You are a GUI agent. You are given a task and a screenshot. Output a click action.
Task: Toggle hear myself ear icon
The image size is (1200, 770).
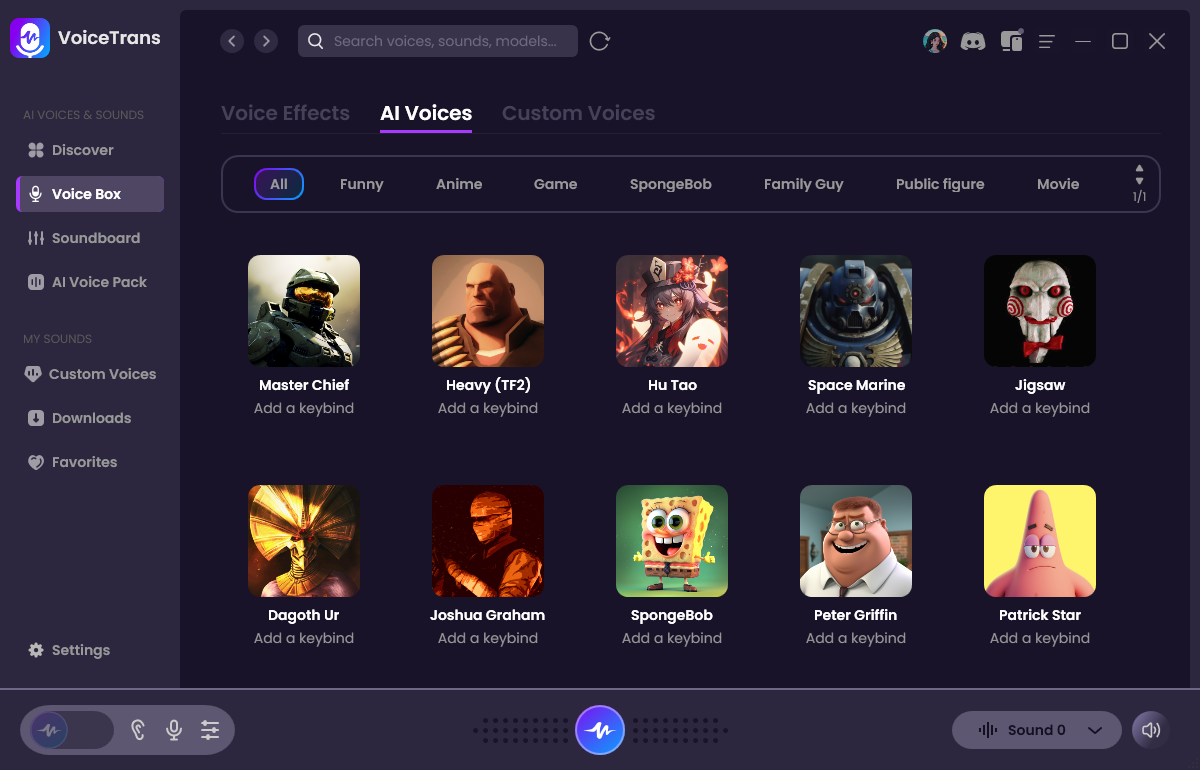[138, 730]
